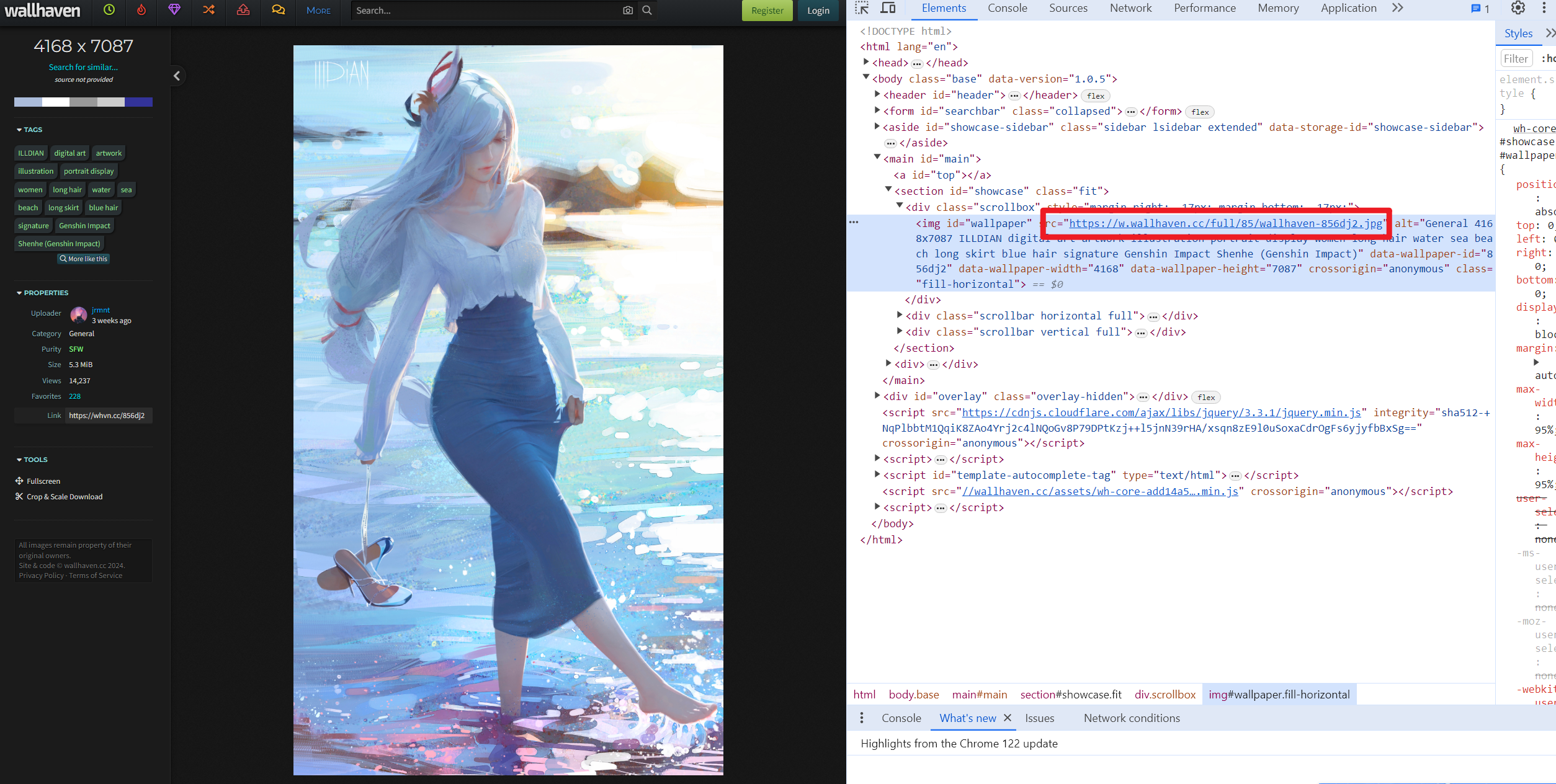
Task: Click the Genshin Impact tag
Action: coord(84,226)
